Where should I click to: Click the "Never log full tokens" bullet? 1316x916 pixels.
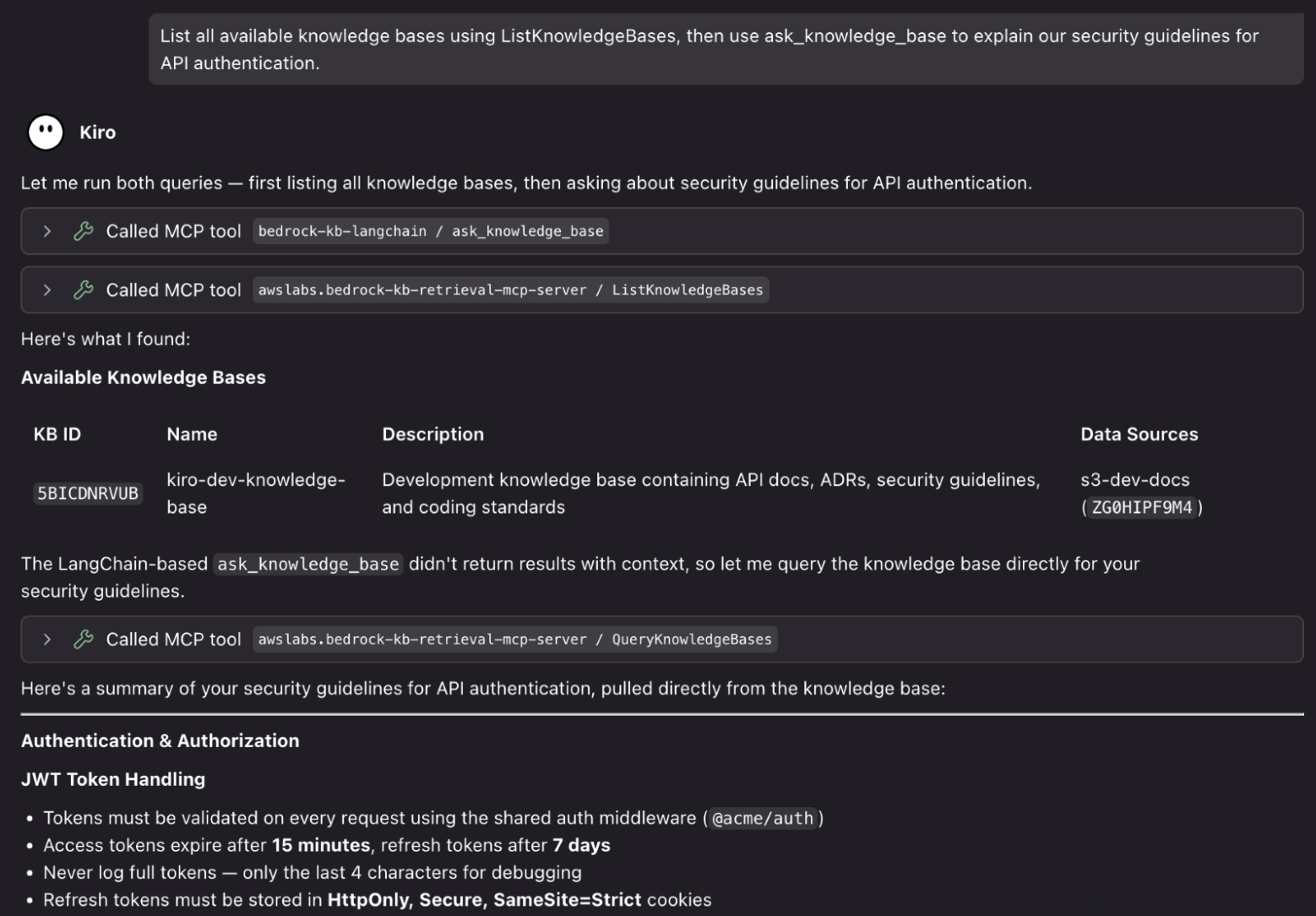tap(313, 872)
